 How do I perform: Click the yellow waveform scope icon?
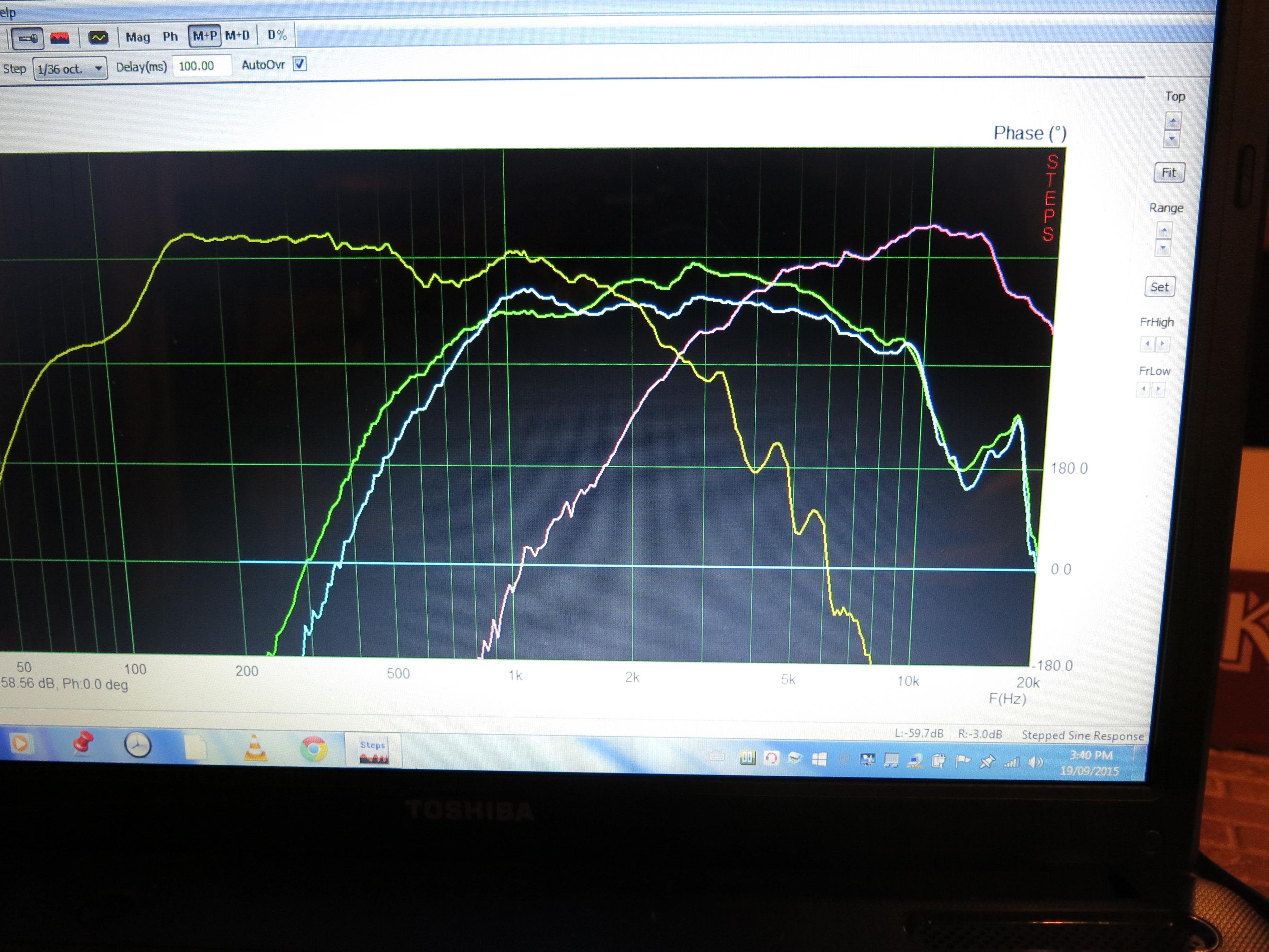[98, 37]
